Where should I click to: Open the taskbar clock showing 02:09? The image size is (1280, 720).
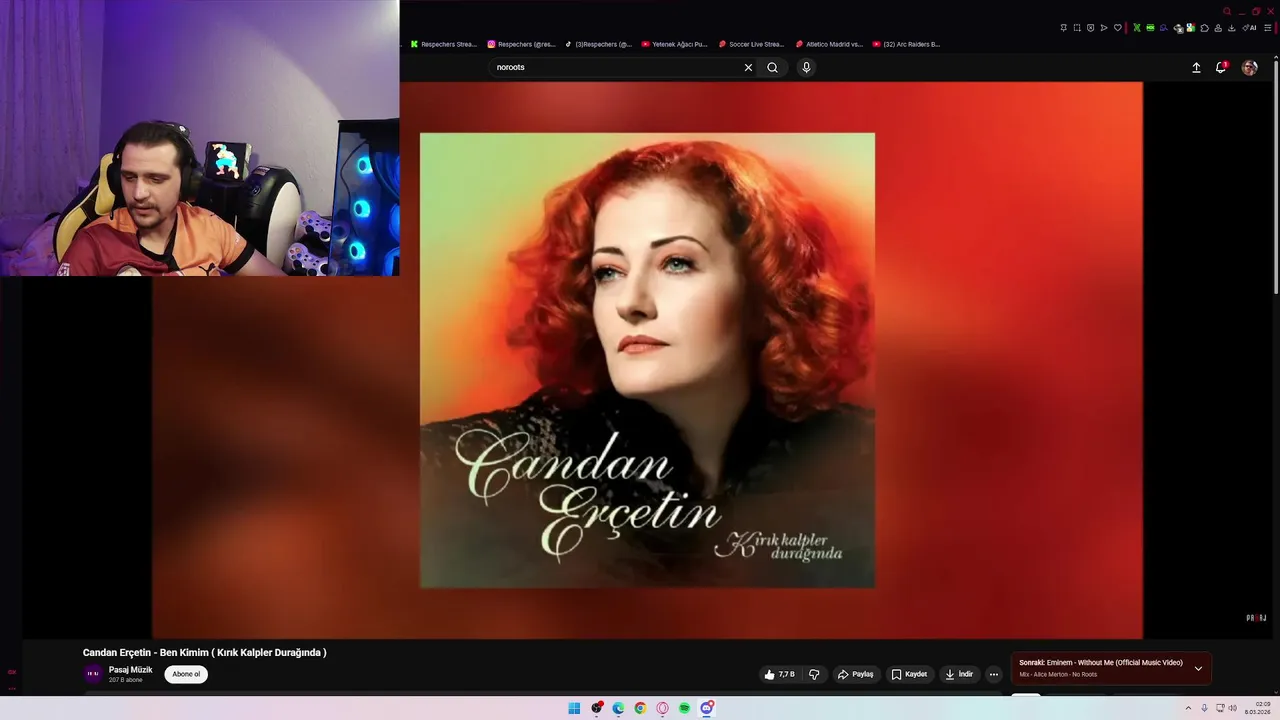click(1258, 708)
